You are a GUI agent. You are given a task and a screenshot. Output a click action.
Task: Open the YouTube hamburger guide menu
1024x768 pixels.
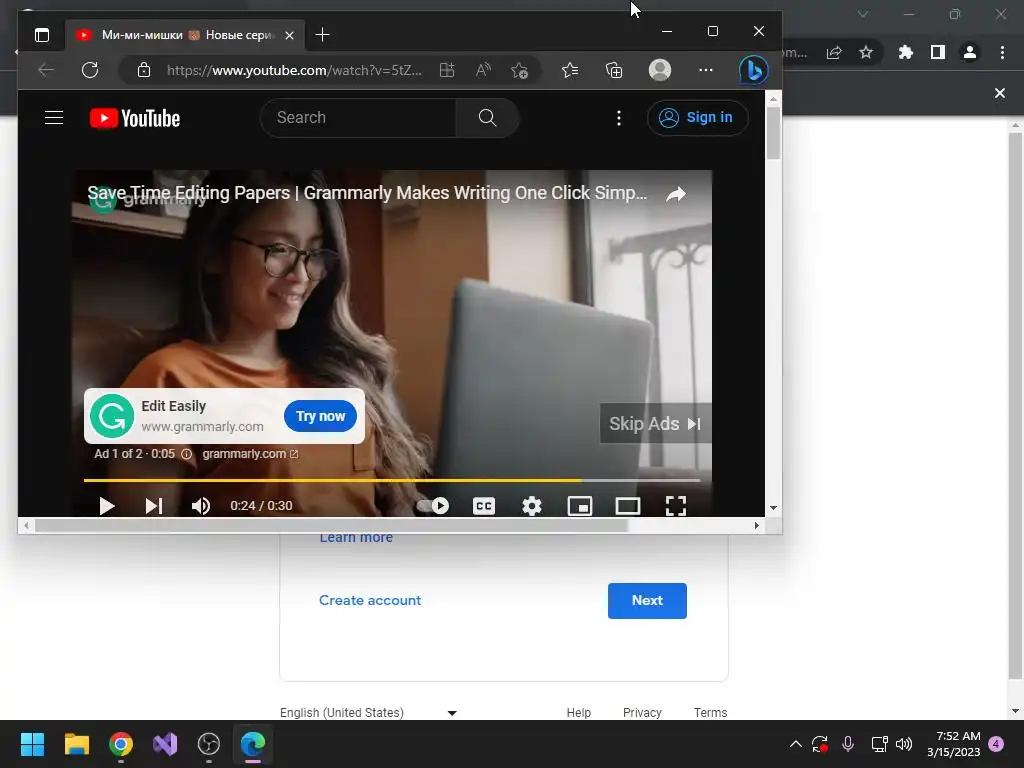[54, 118]
